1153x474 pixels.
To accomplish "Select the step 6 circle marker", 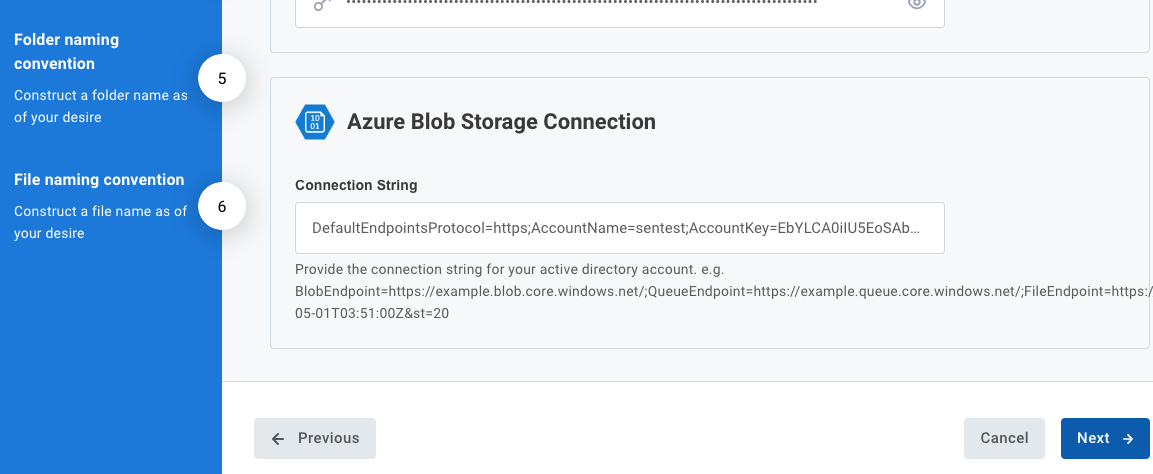I will point(222,207).
